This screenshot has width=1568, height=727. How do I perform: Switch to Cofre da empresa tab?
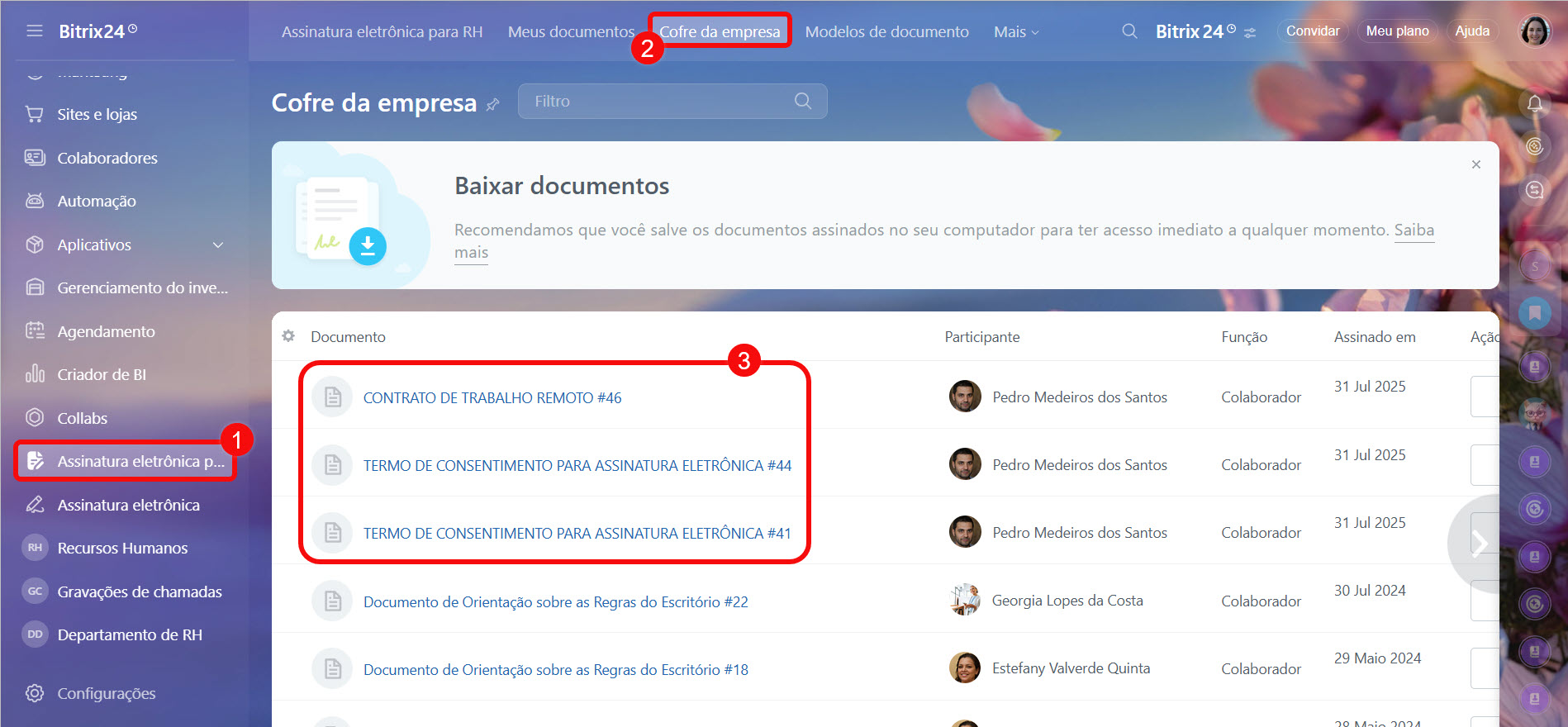pyautogui.click(x=720, y=31)
